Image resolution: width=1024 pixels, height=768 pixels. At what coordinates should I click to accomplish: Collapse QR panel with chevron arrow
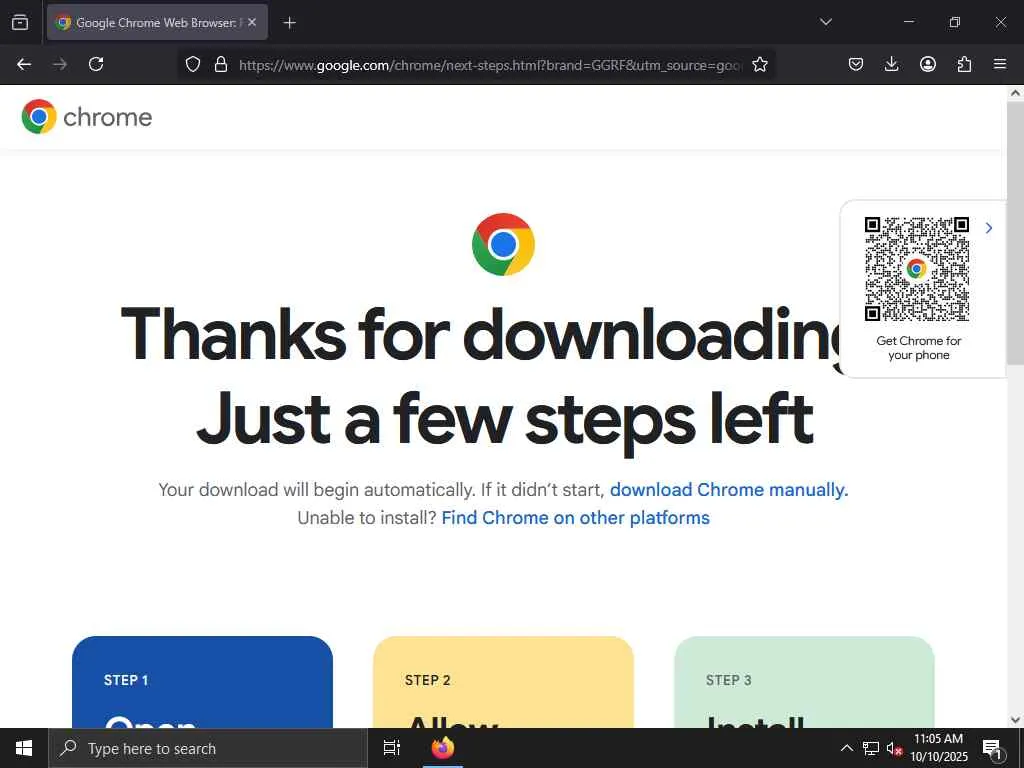989,227
